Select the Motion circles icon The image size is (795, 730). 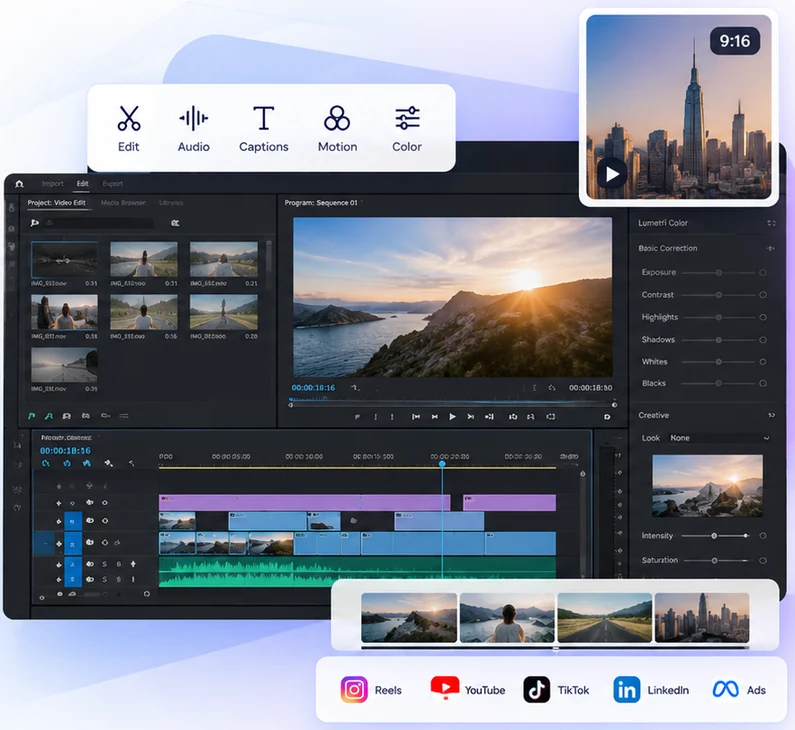coord(337,118)
